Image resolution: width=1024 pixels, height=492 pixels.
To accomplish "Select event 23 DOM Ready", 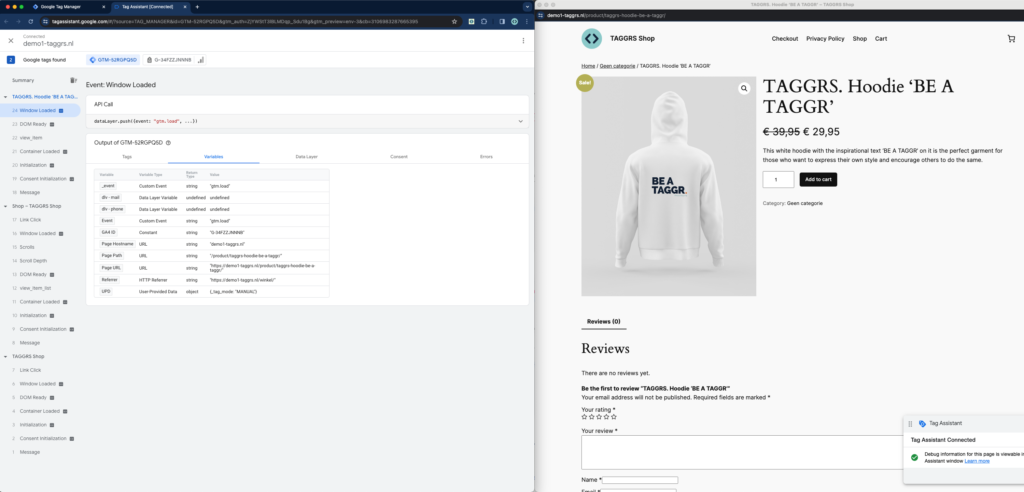I will (40, 124).
